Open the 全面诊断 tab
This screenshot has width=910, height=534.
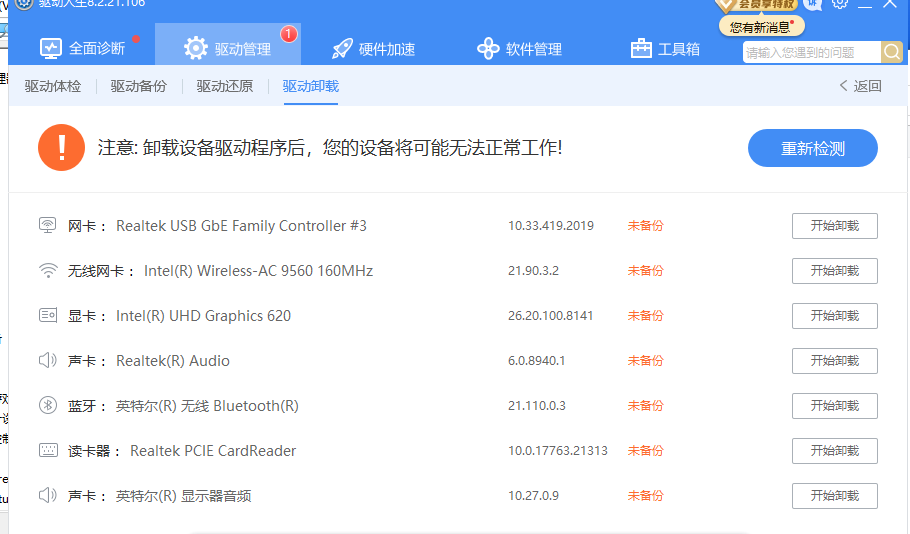[82, 49]
